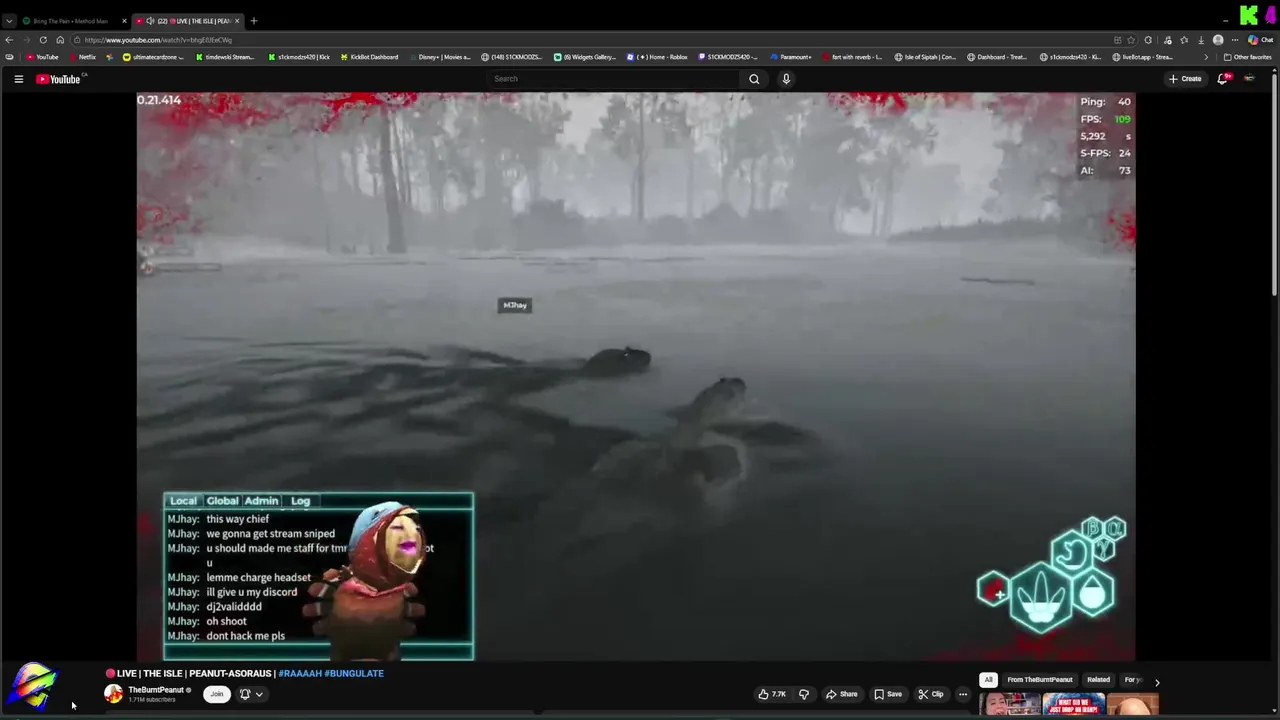Image resolution: width=1280 pixels, height=720 pixels.
Task: Open the liveBot.app bookmark
Action: click(1143, 57)
